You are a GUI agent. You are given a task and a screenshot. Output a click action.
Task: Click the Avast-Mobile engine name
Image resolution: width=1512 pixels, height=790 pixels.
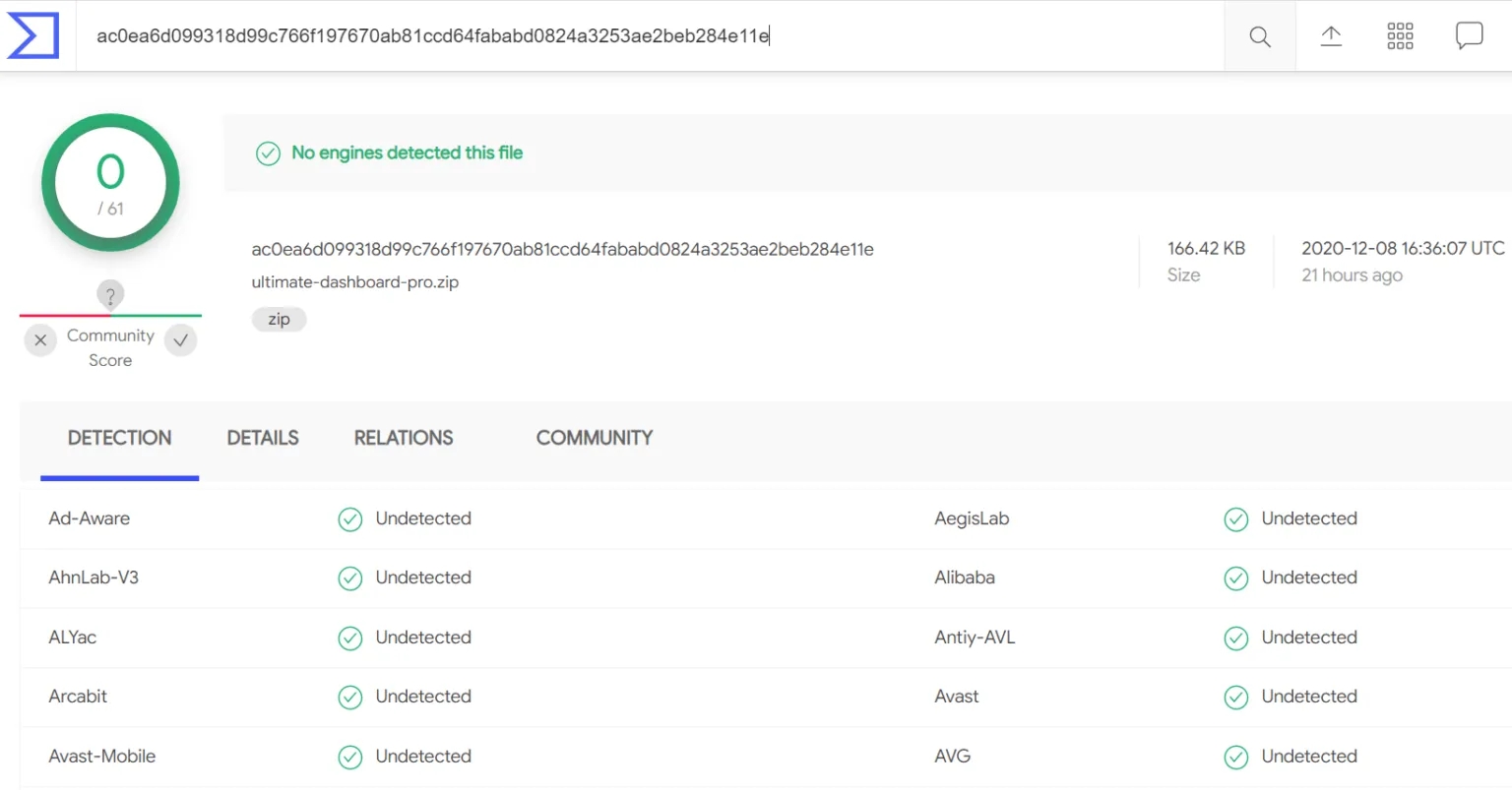pyautogui.click(x=102, y=757)
